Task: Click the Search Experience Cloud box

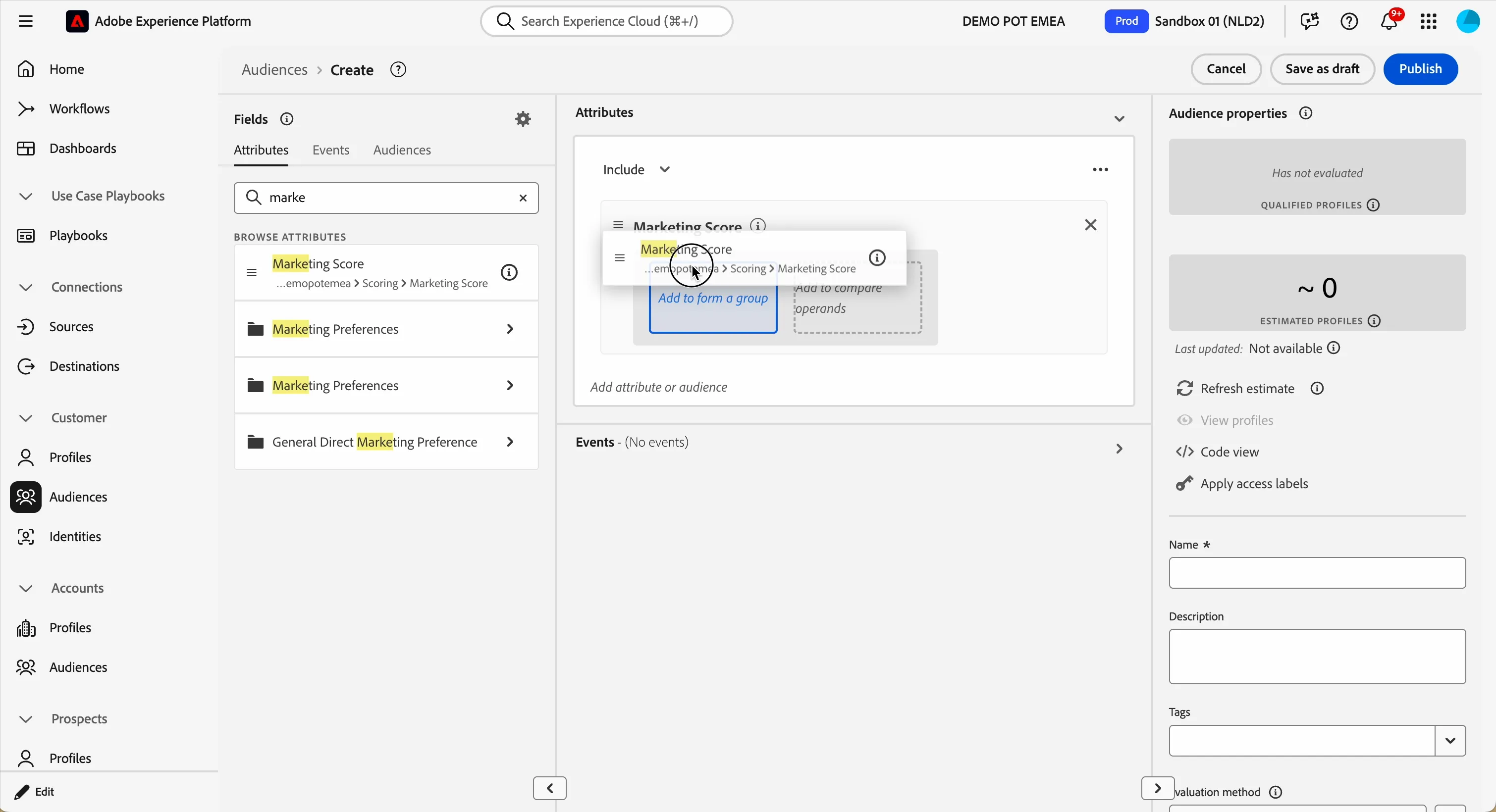Action: pos(606,21)
